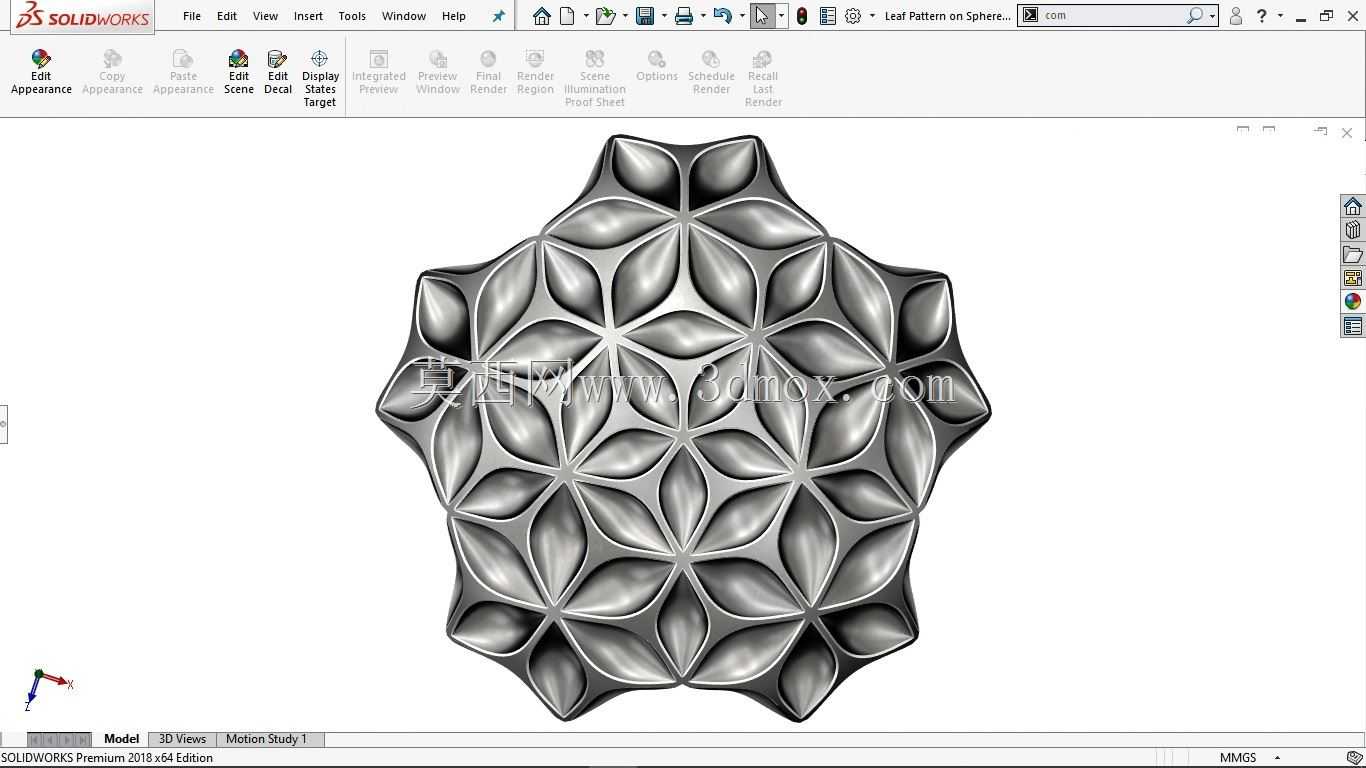
Task: Undo the last action
Action: (x=723, y=16)
